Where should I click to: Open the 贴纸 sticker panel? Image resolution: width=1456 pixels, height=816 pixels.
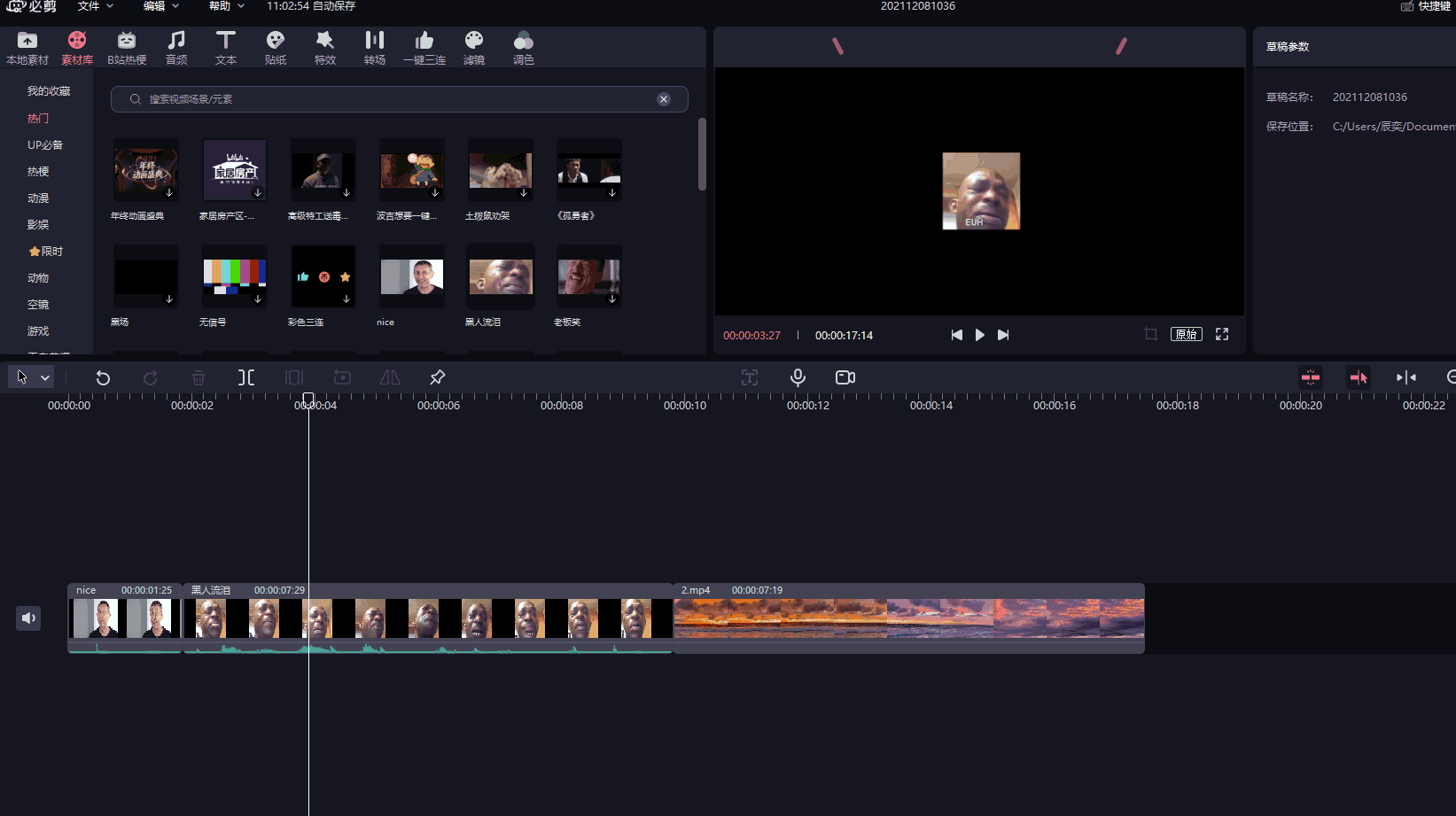(x=276, y=48)
